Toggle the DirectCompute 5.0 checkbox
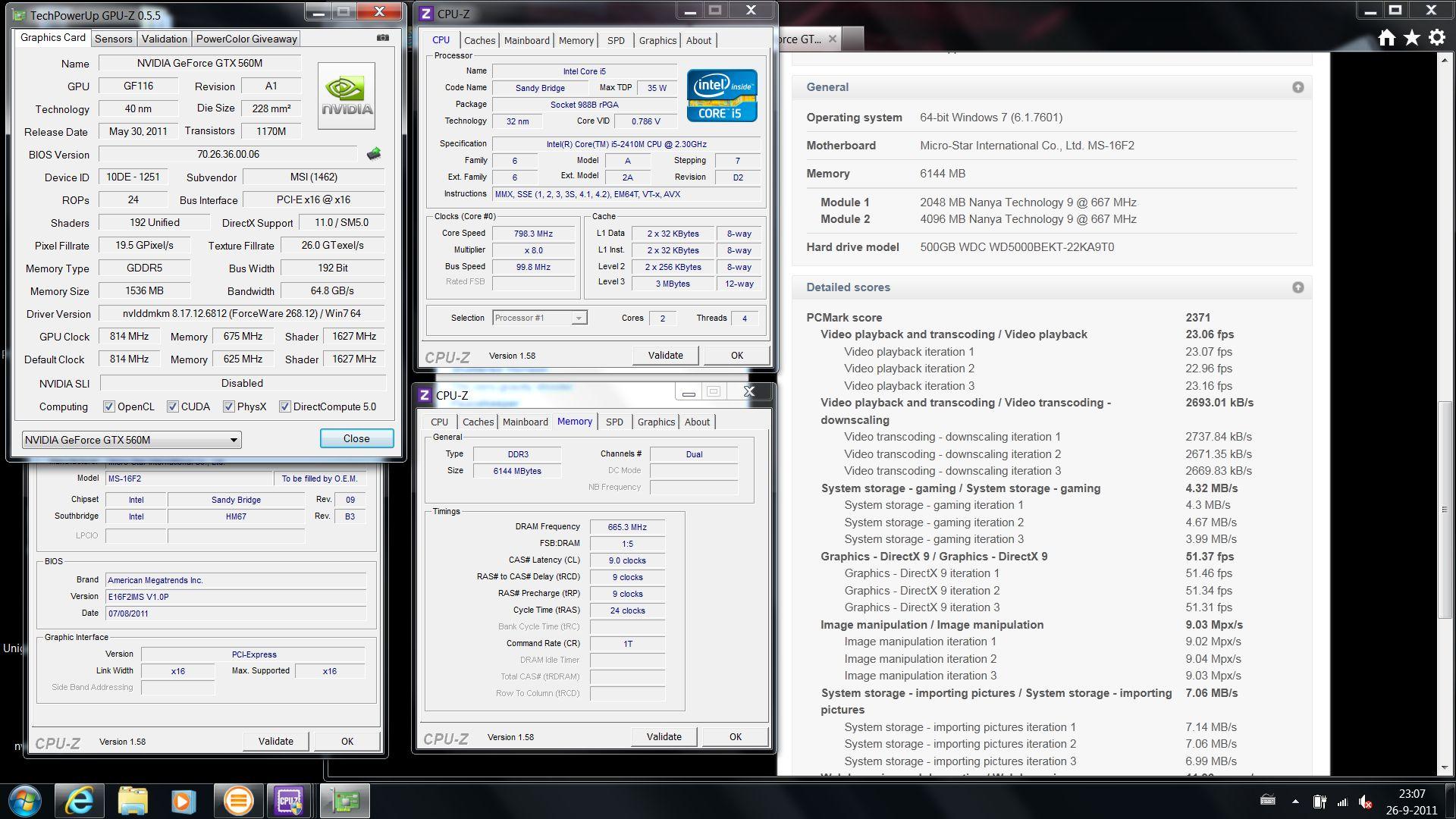Viewport: 1456px width, 819px height. (x=284, y=406)
